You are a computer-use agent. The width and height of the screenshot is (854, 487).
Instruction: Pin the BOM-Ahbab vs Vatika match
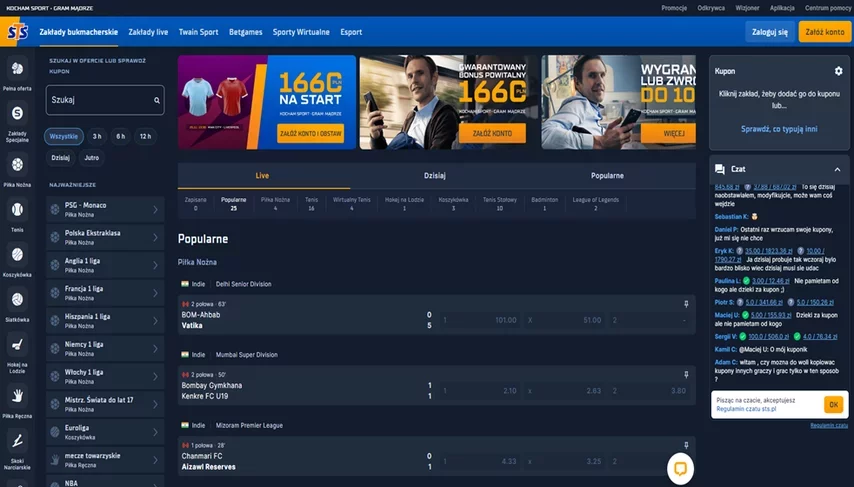pyautogui.click(x=686, y=304)
